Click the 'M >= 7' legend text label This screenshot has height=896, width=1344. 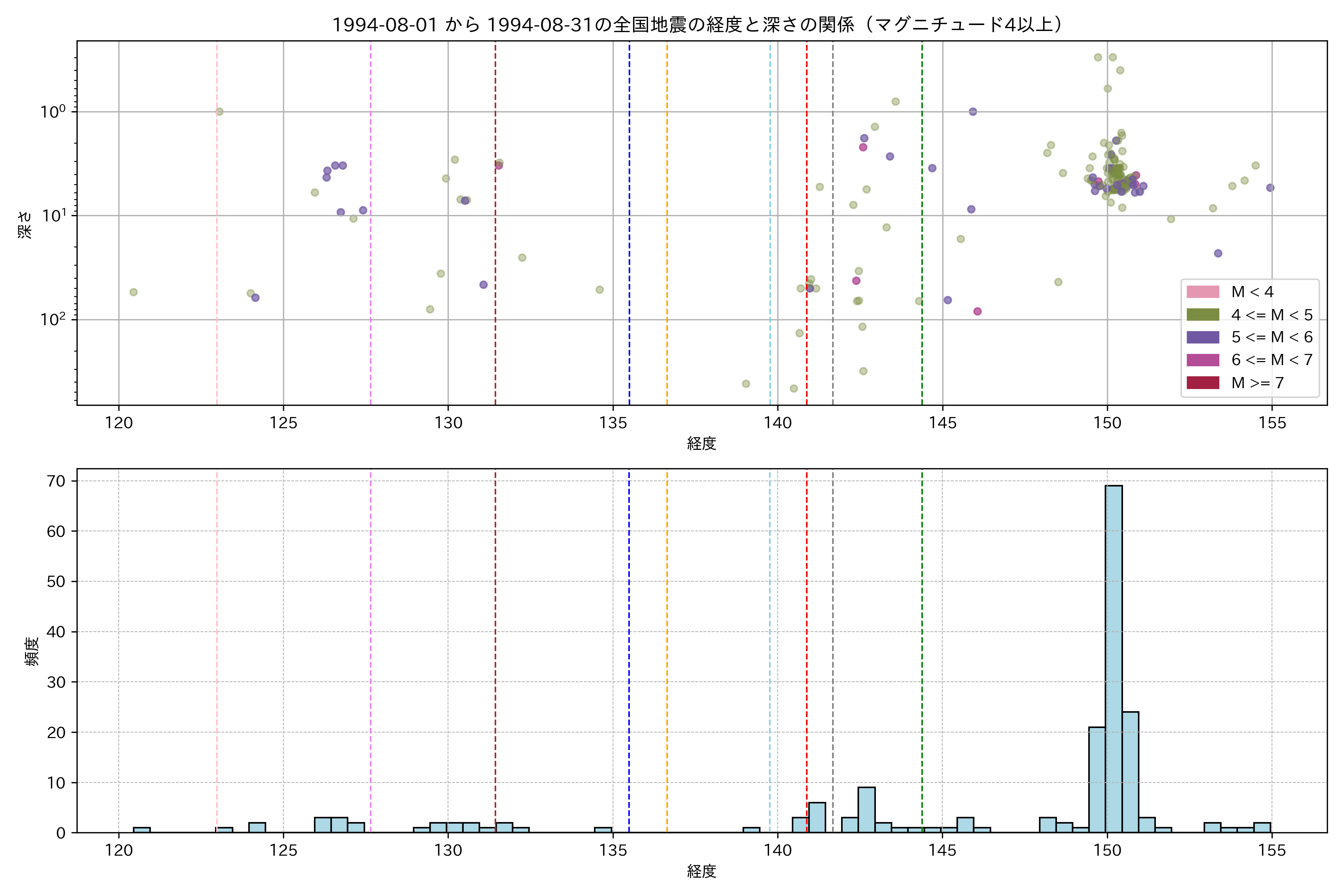(1257, 383)
